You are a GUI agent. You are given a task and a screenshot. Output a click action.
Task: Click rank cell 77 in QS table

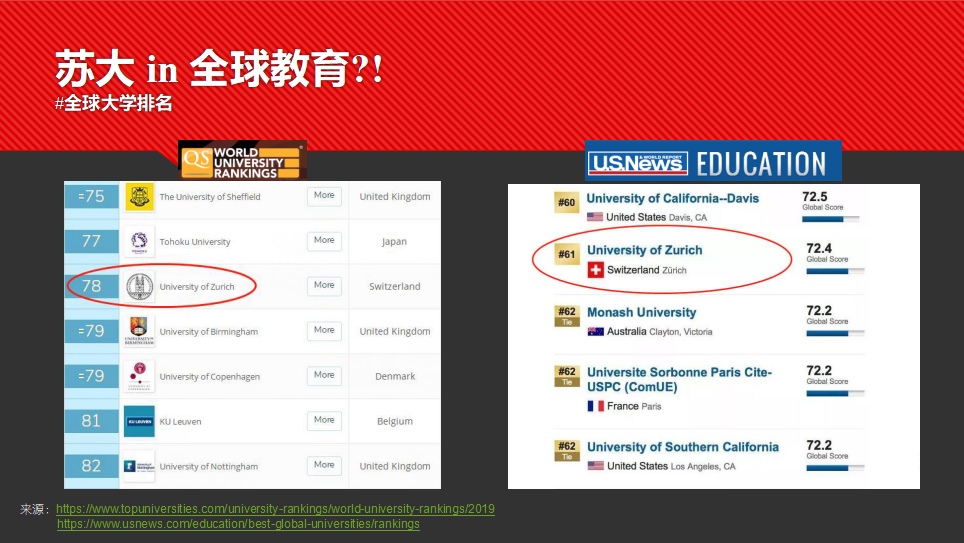pyautogui.click(x=91, y=241)
